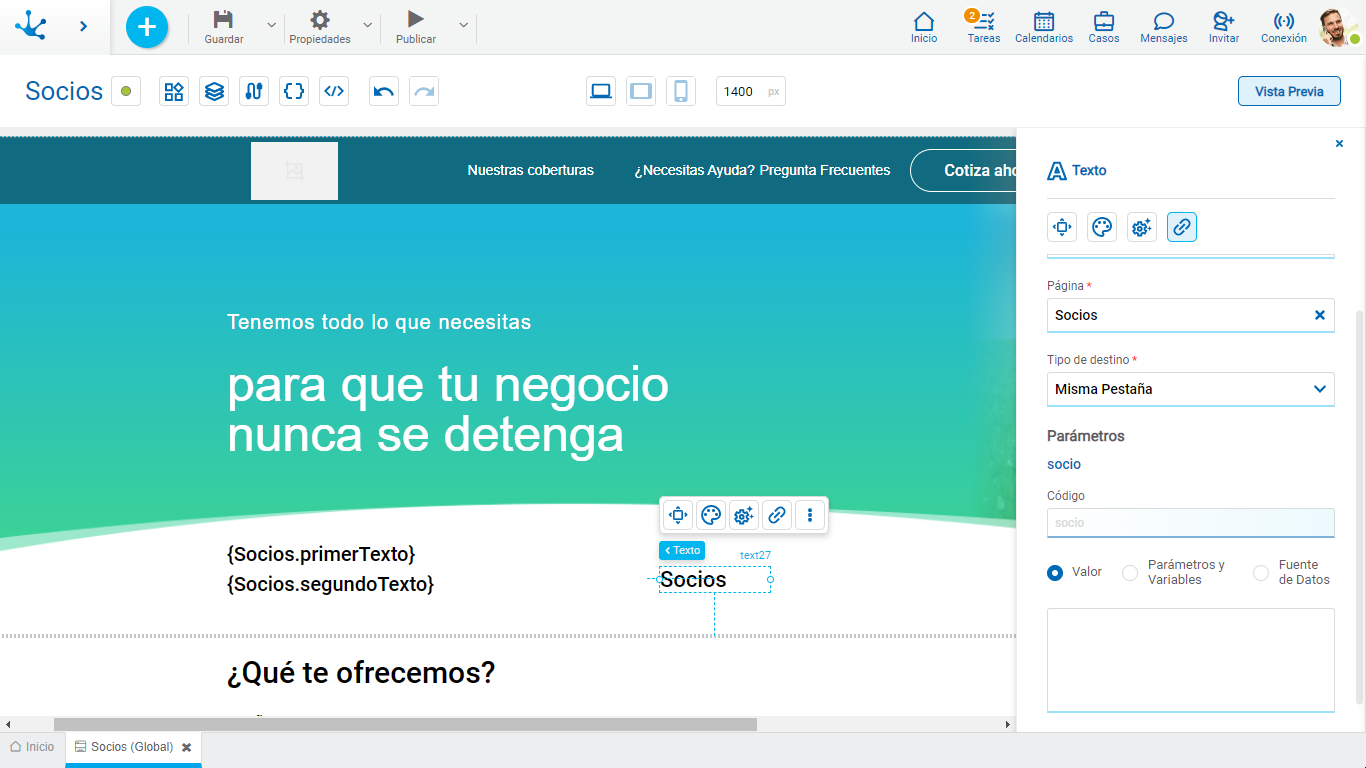Check the Conexión status icon

1284,21
